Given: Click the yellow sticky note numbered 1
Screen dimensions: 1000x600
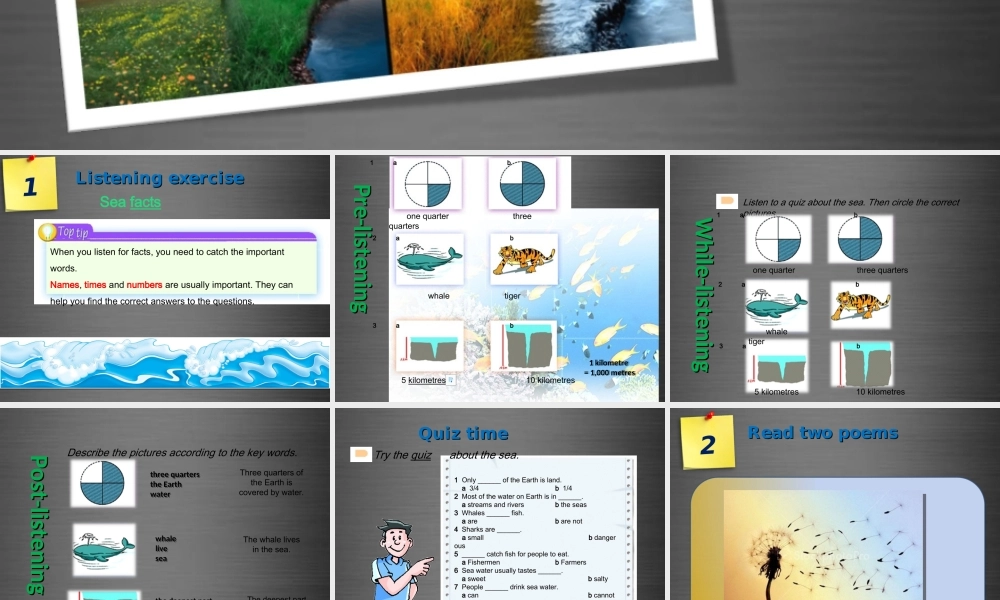Looking at the screenshot, I should [30, 184].
